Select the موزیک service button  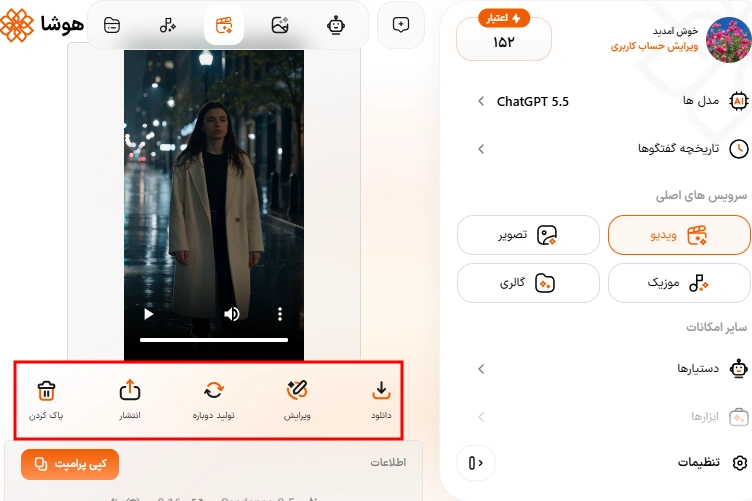point(679,283)
